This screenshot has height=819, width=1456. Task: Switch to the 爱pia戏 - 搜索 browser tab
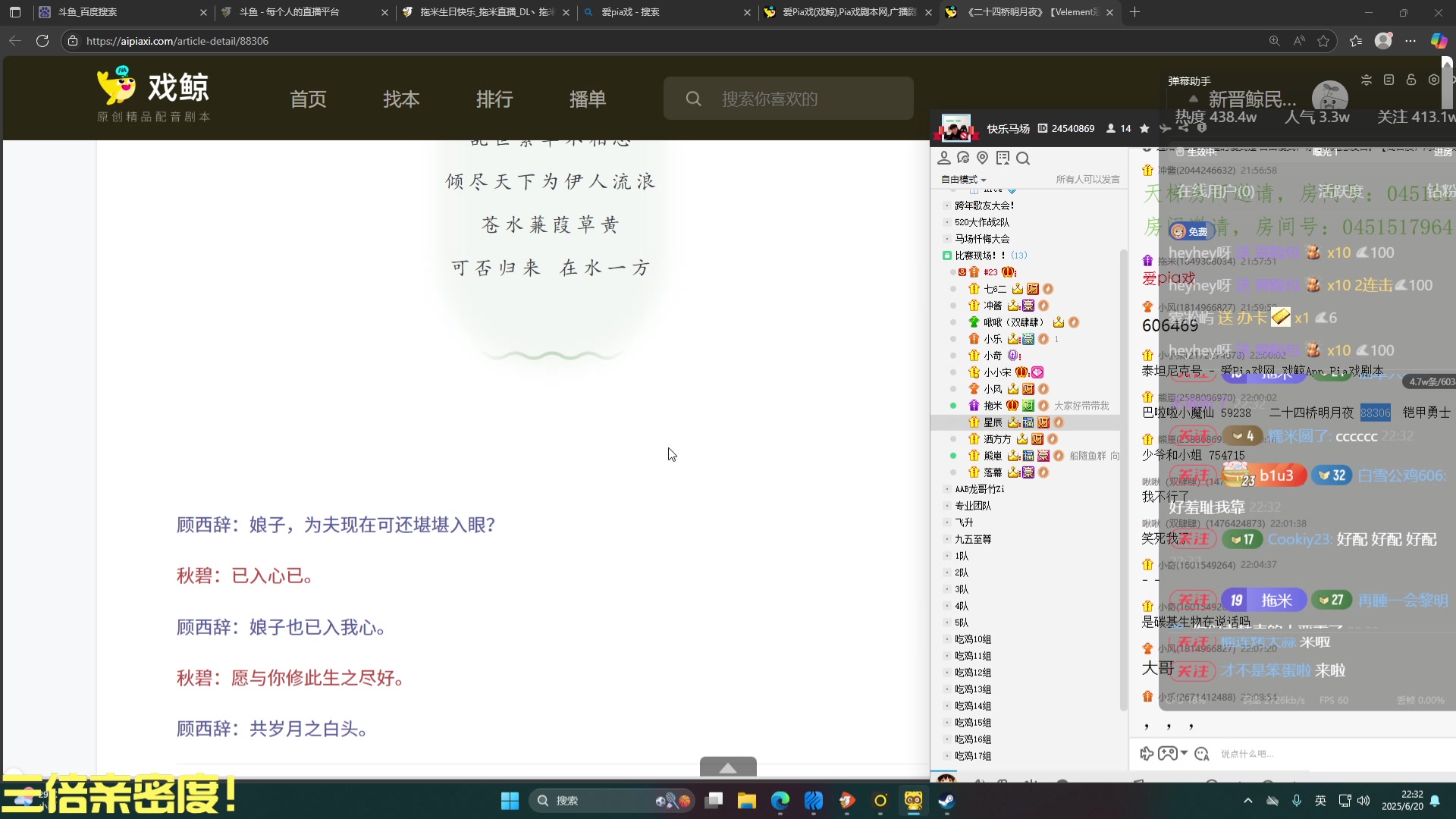click(x=667, y=12)
